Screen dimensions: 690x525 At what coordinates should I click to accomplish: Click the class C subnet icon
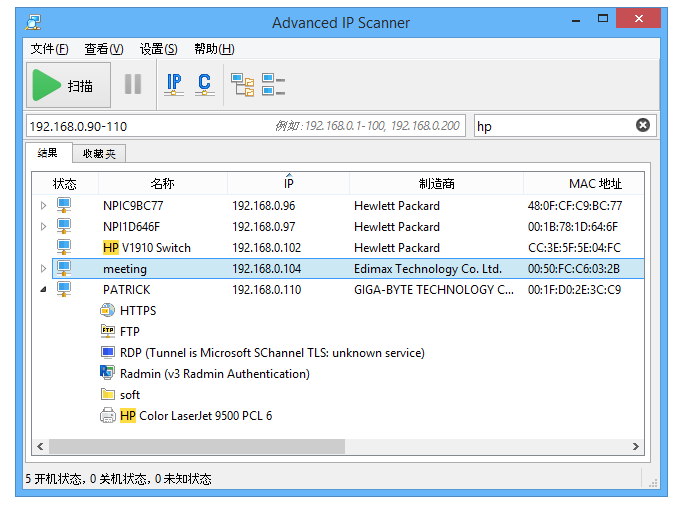[205, 84]
